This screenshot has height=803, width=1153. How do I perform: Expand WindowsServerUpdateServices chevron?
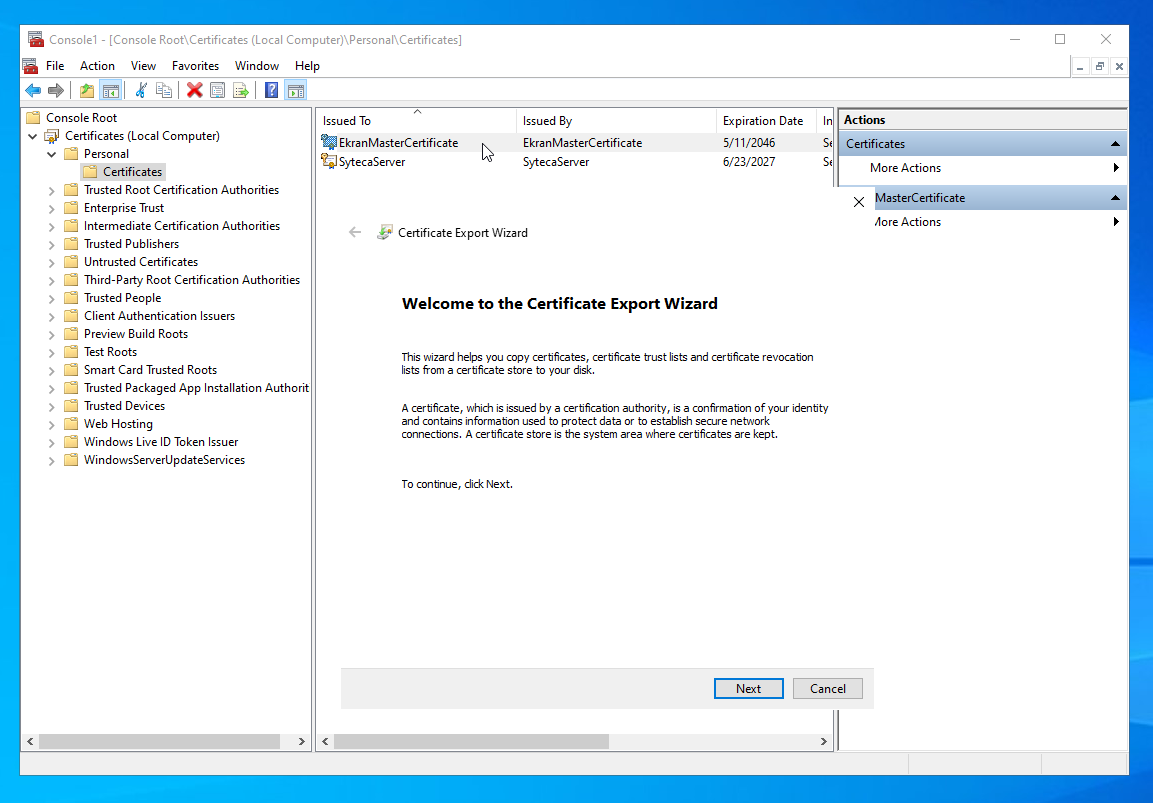pyautogui.click(x=51, y=460)
